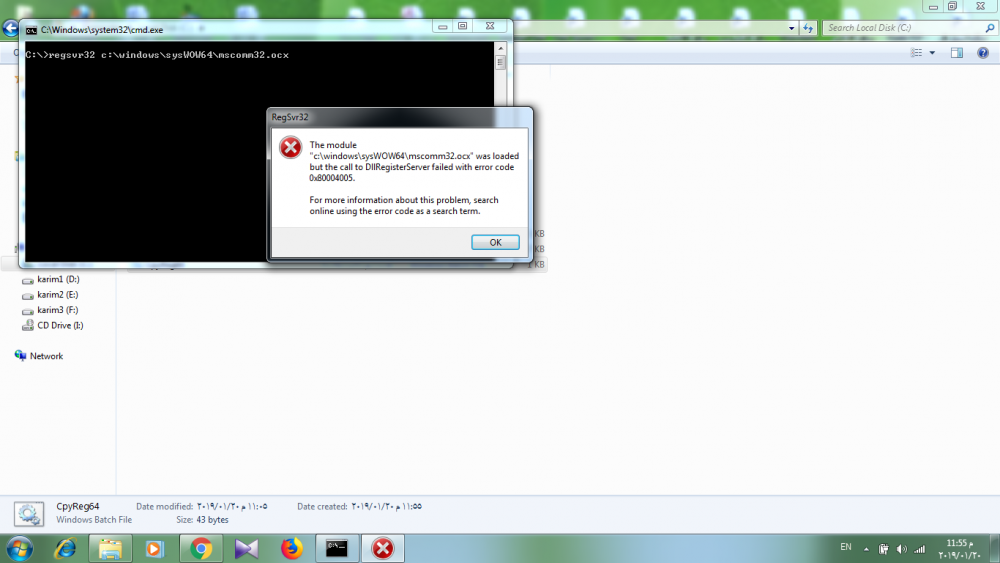Select karim2 (E:) drive in navigation pane
Viewport: 1000px width, 563px height.
point(57,295)
